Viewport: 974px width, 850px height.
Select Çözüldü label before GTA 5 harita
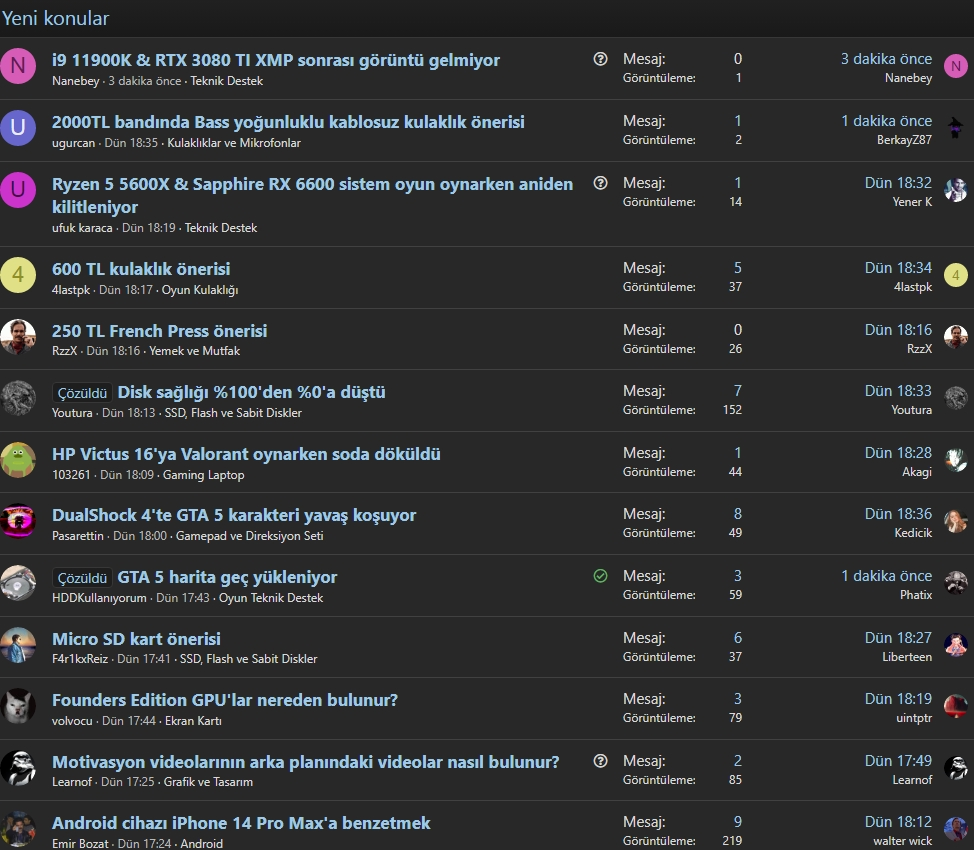[x=82, y=578]
